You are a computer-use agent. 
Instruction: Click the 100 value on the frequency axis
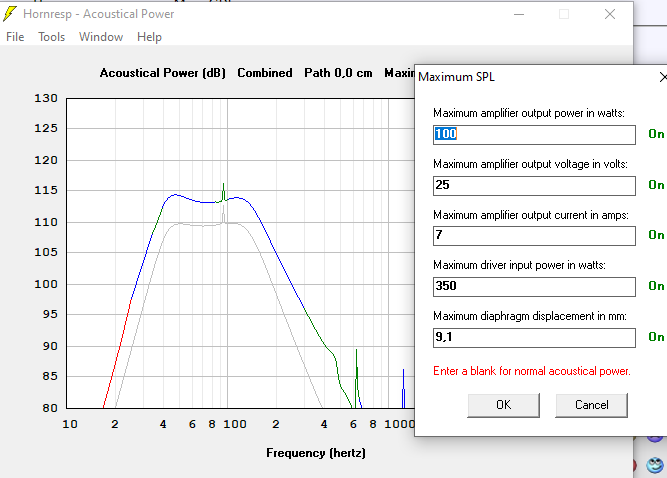235,424
